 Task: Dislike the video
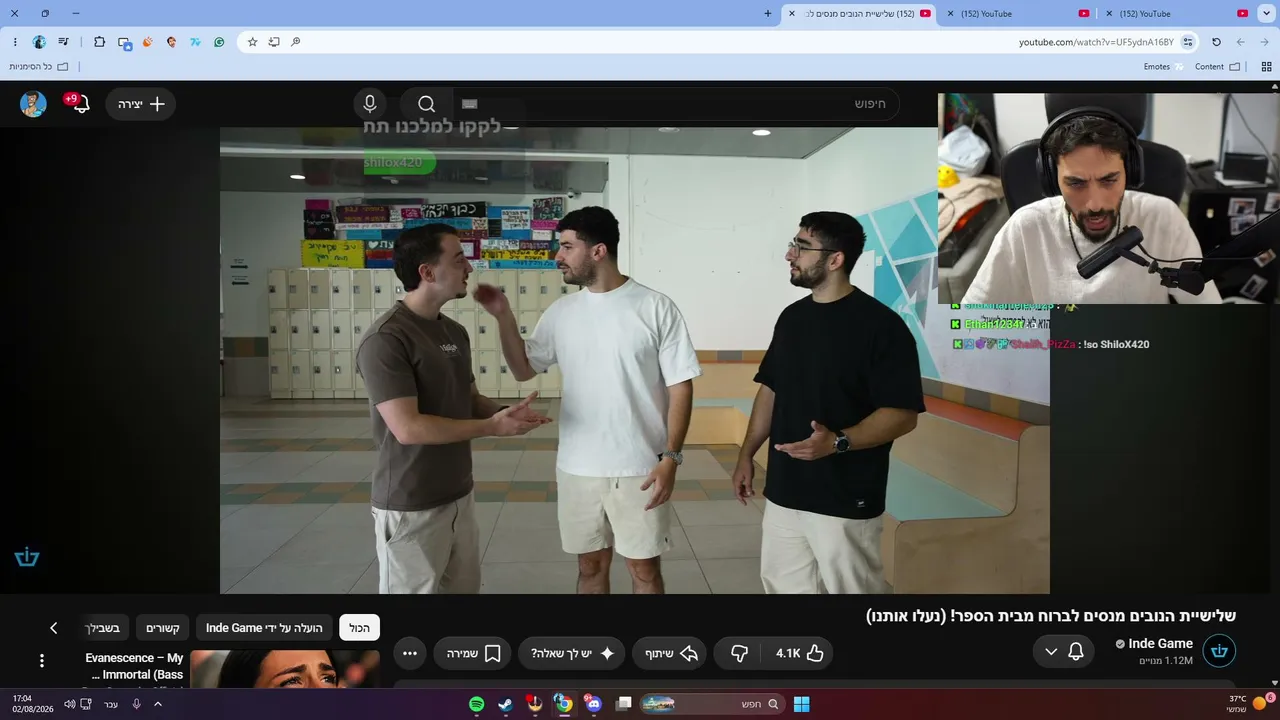point(740,653)
